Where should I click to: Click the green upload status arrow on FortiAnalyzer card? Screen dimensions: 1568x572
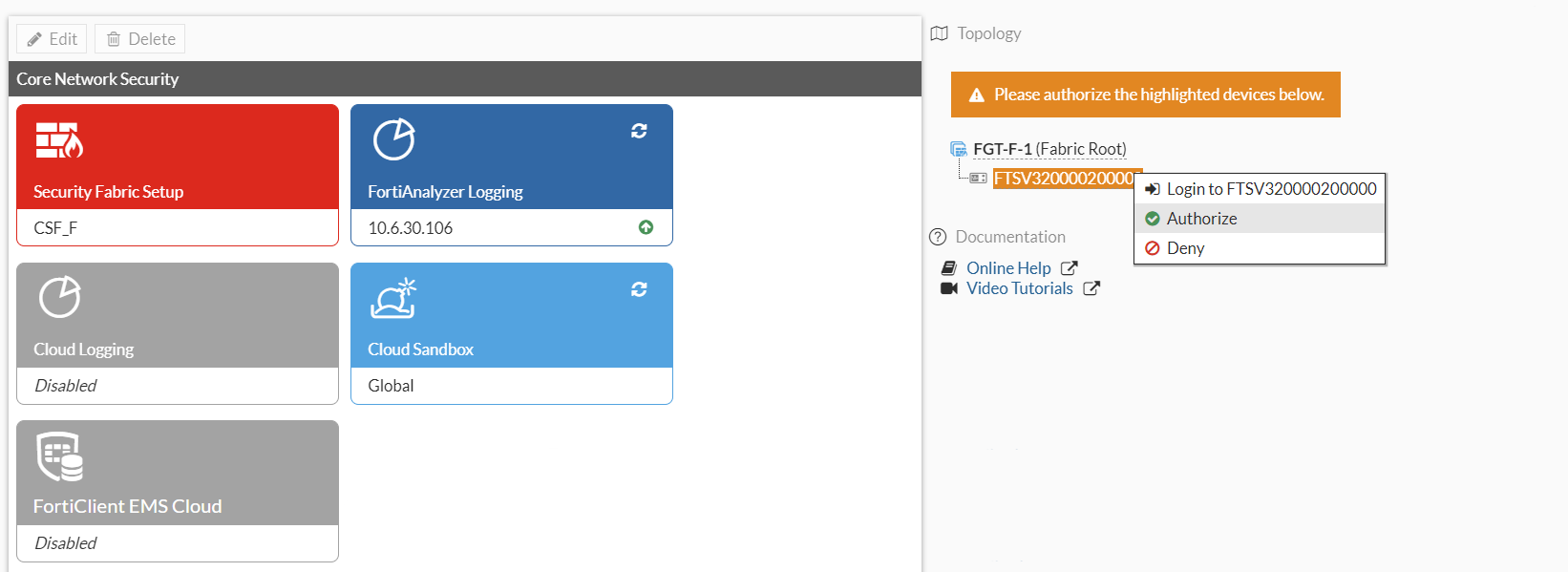(646, 227)
